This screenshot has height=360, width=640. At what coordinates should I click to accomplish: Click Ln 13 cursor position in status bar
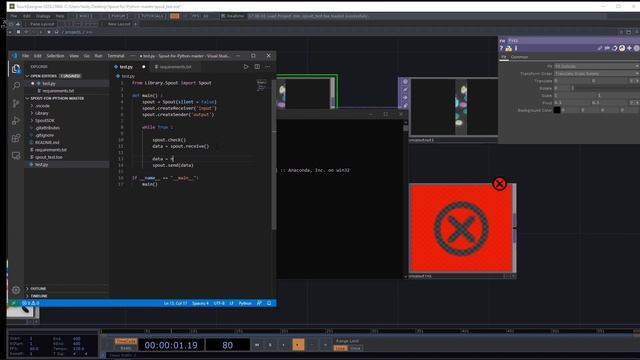176,303
